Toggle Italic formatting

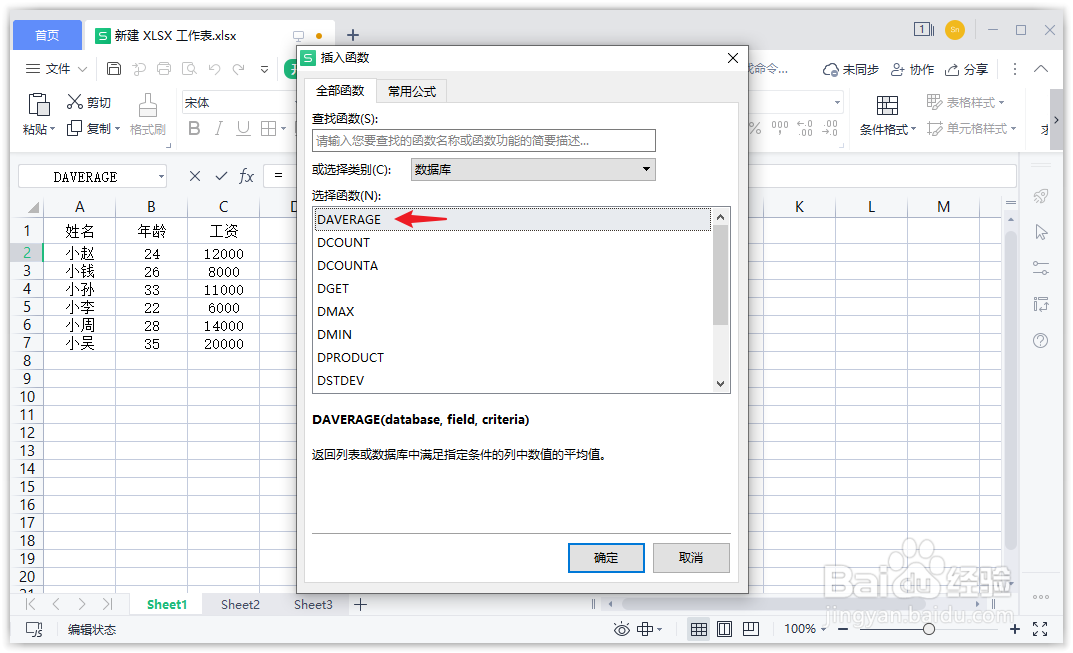tap(219, 129)
